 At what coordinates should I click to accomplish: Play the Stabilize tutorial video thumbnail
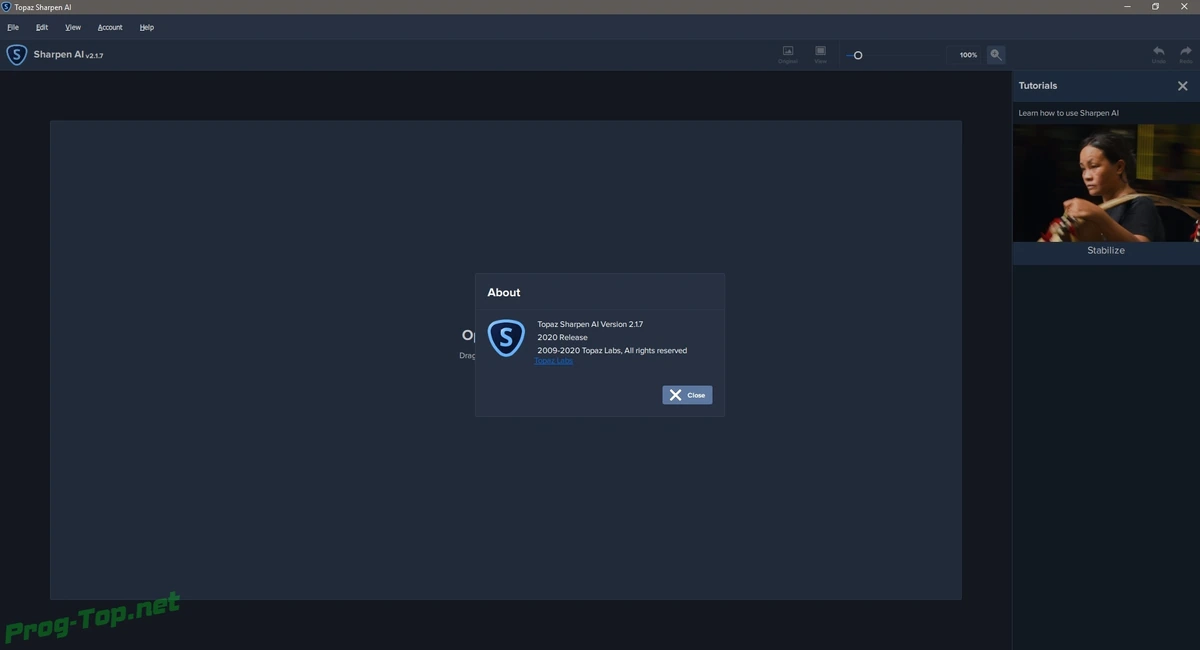tap(1106, 183)
